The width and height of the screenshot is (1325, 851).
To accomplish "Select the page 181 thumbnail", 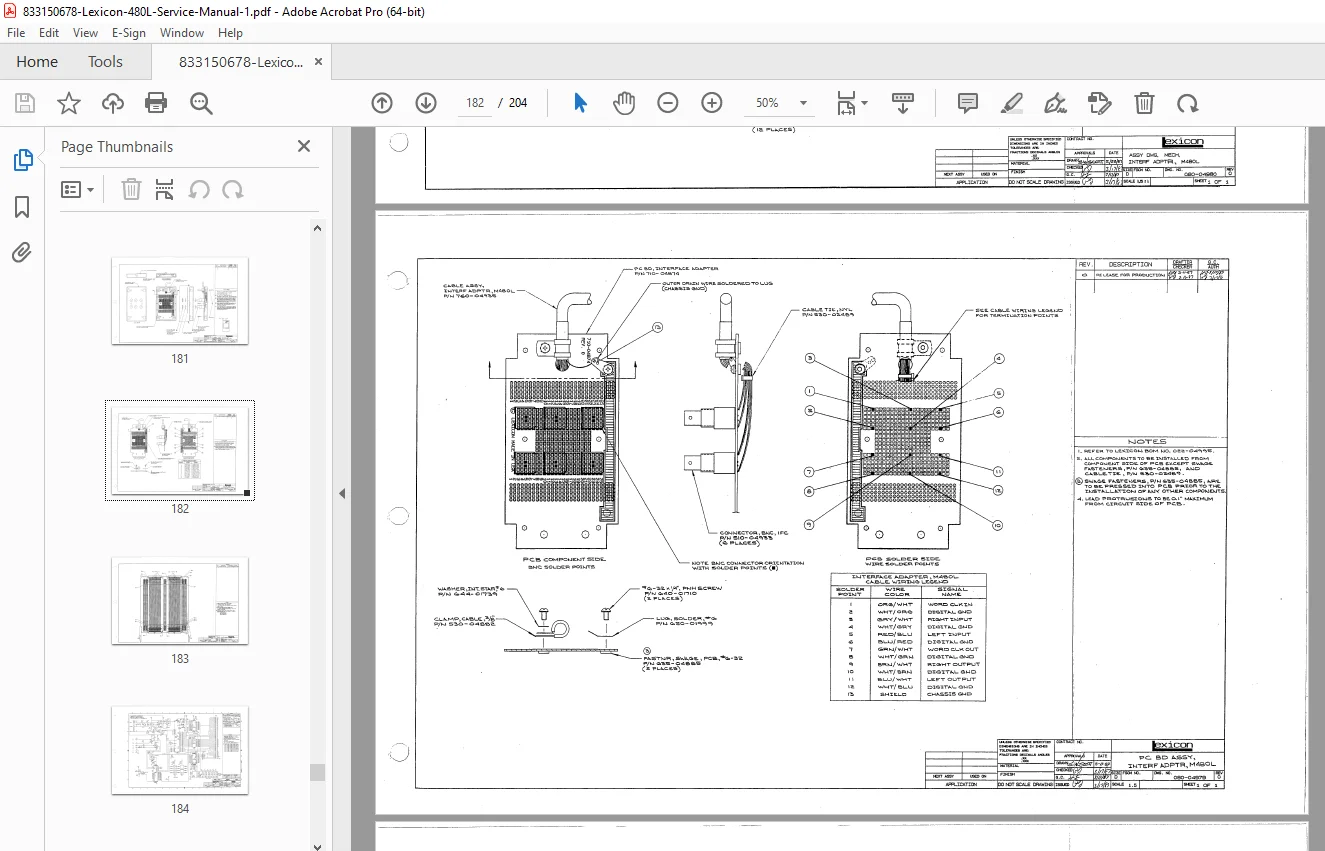I will click(x=180, y=301).
